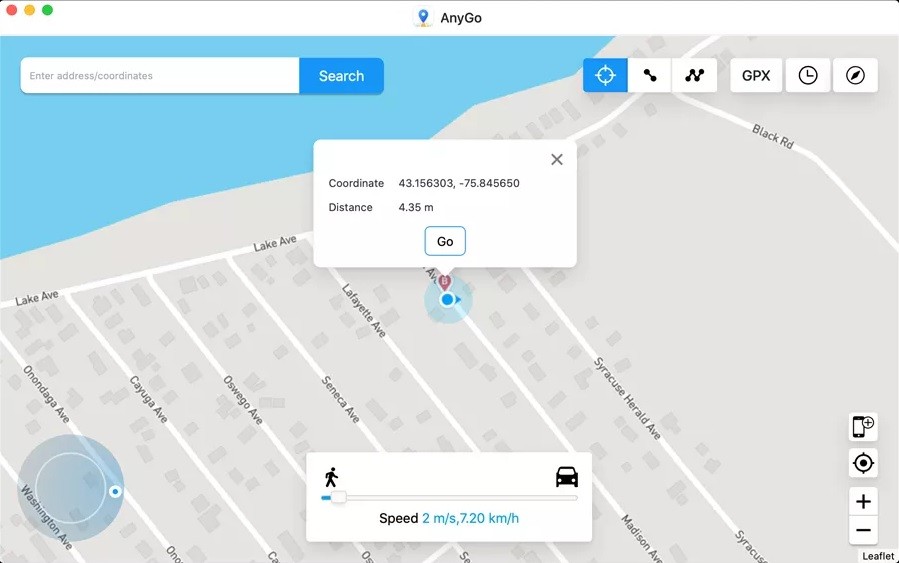The height and width of the screenshot is (563, 899).
Task: Click the Go button in popup
Action: click(445, 241)
